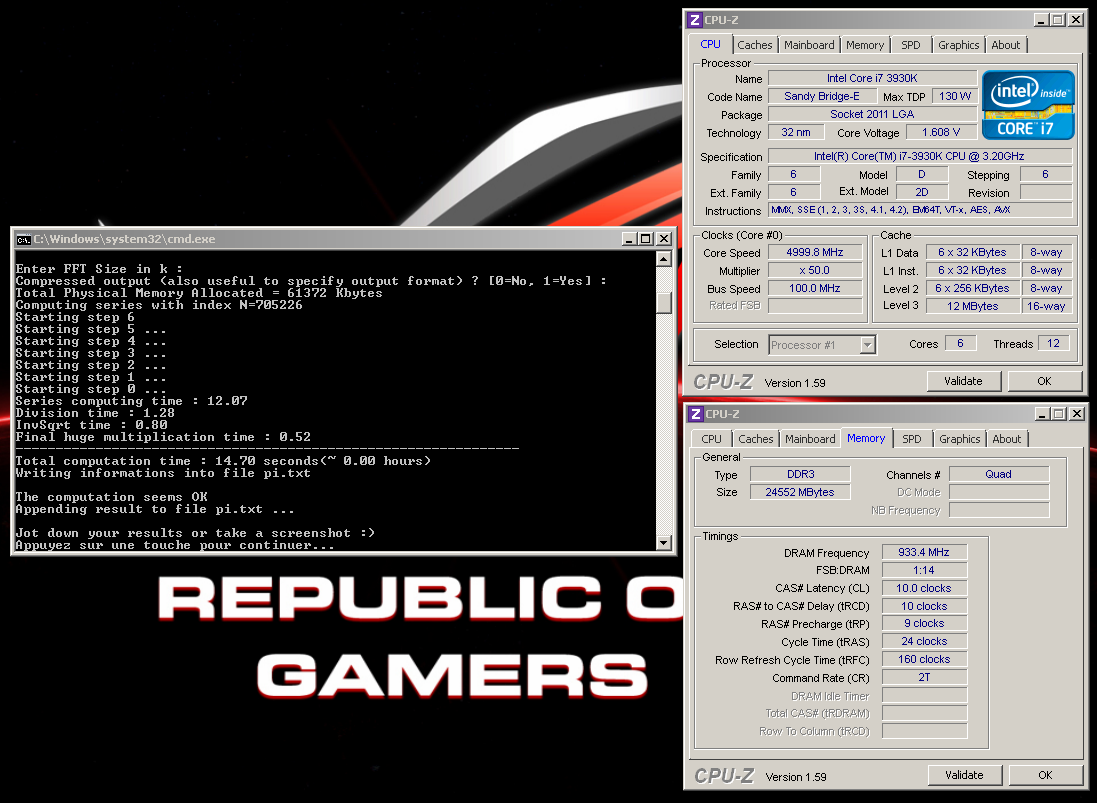The image size is (1097, 803).
Task: Click the cmd window scrollbar down arrow
Action: pos(663,542)
